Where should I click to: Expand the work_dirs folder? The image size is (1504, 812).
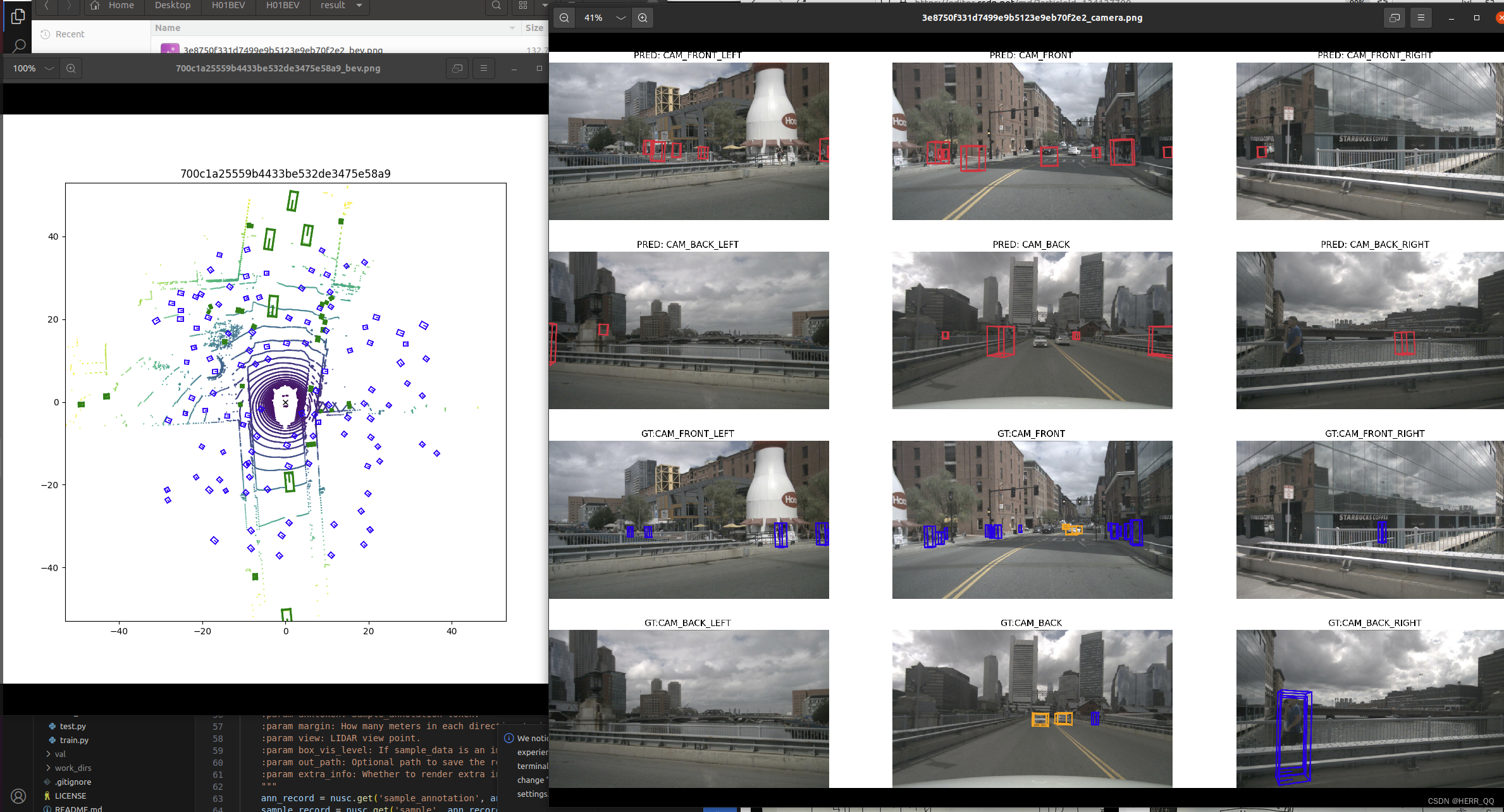click(x=72, y=768)
